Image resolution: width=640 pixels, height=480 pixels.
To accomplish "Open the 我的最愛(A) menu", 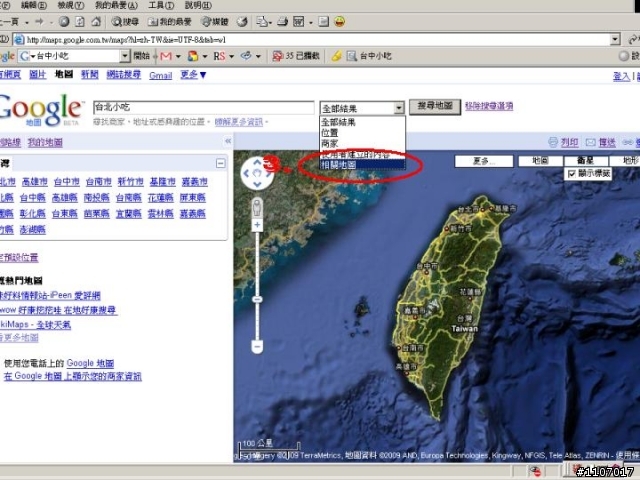I will tap(116, 5).
